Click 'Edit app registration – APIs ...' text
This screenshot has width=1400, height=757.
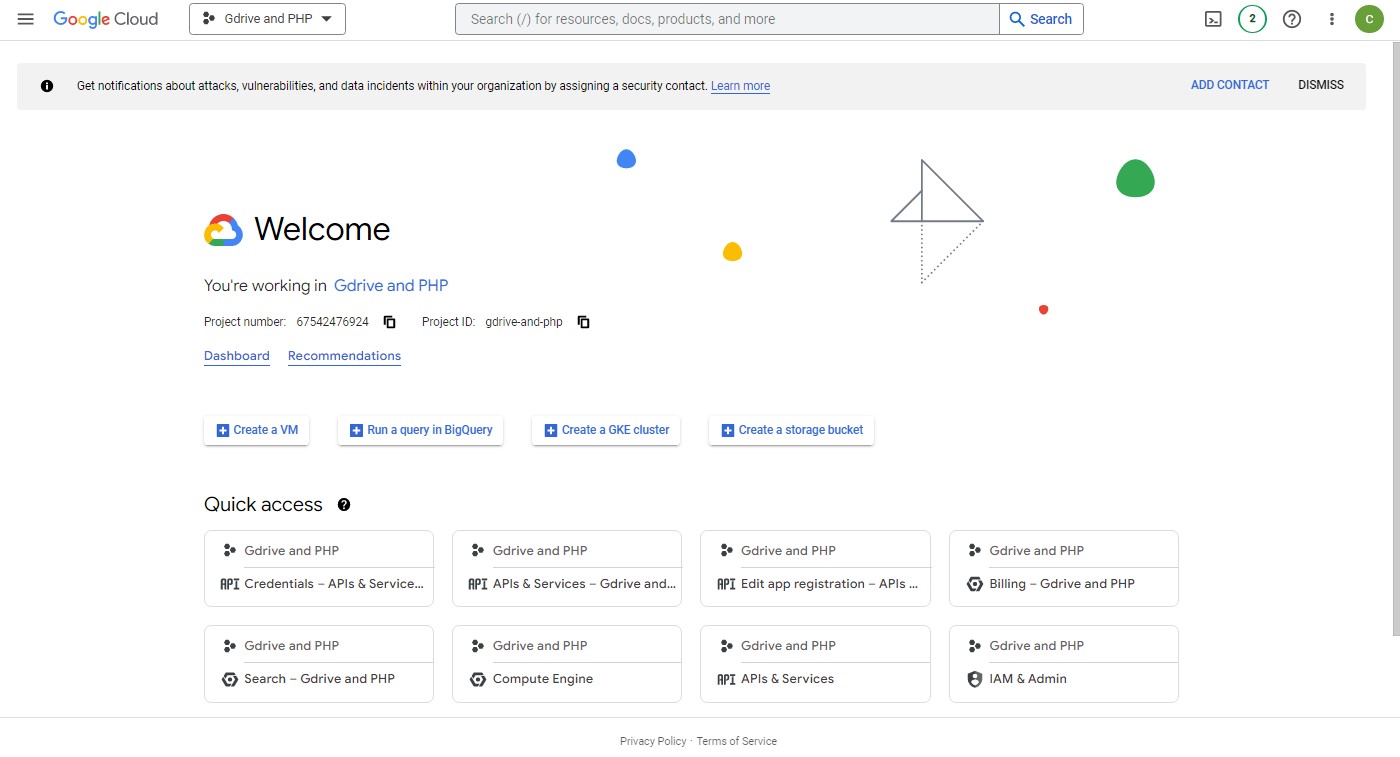(829, 584)
